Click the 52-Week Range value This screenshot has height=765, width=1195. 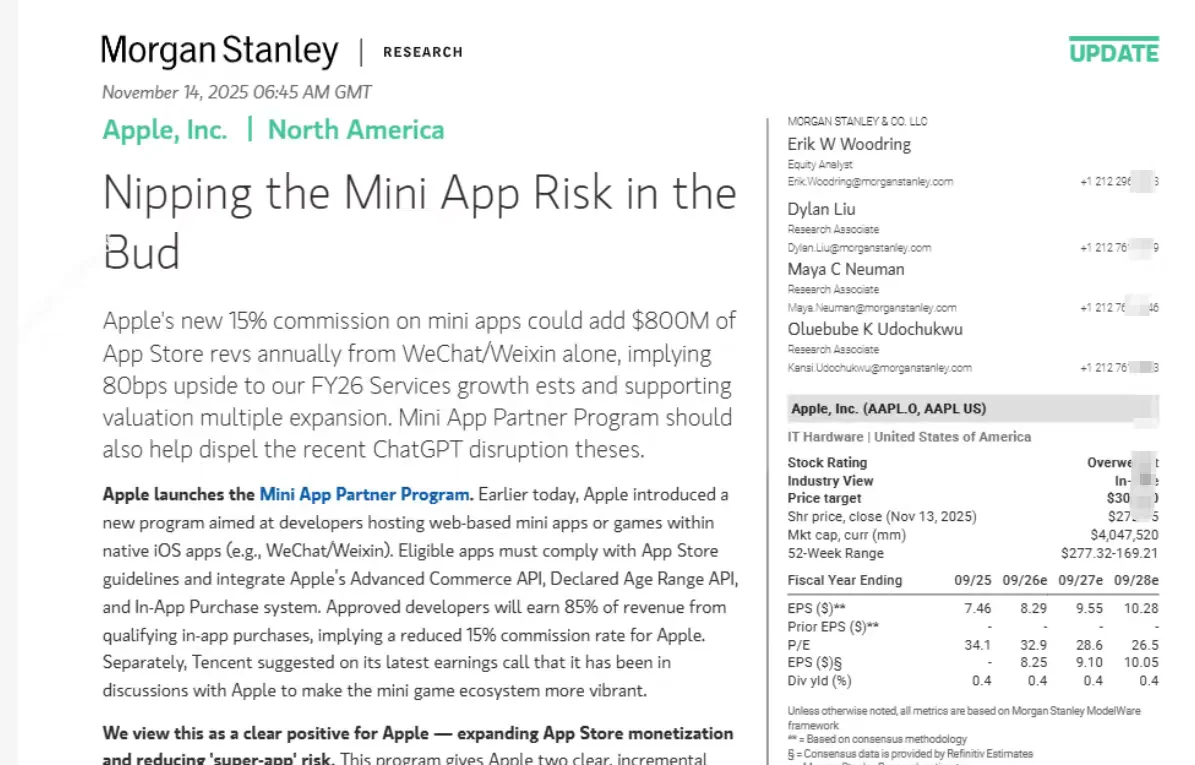tap(1109, 553)
